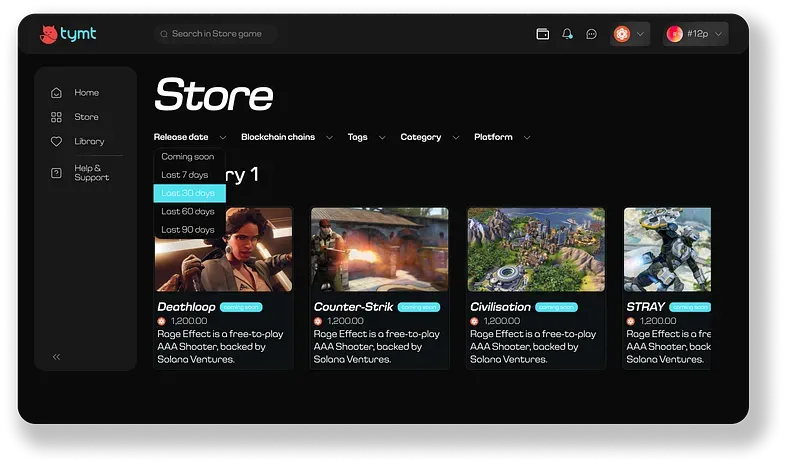Select Last 7 days option
Screen dimensions: 786x465
click(x=189, y=175)
